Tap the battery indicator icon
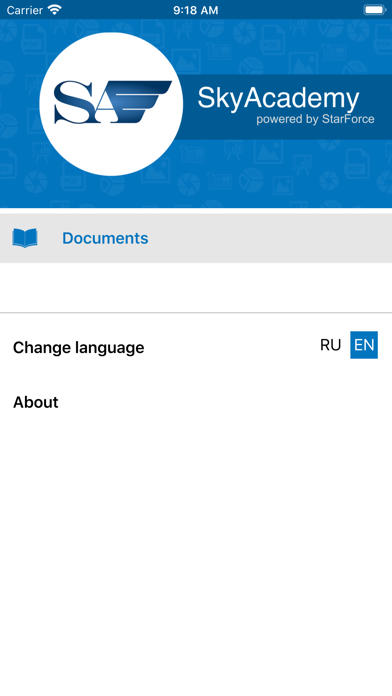Image resolution: width=392 pixels, height=696 pixels. click(375, 10)
